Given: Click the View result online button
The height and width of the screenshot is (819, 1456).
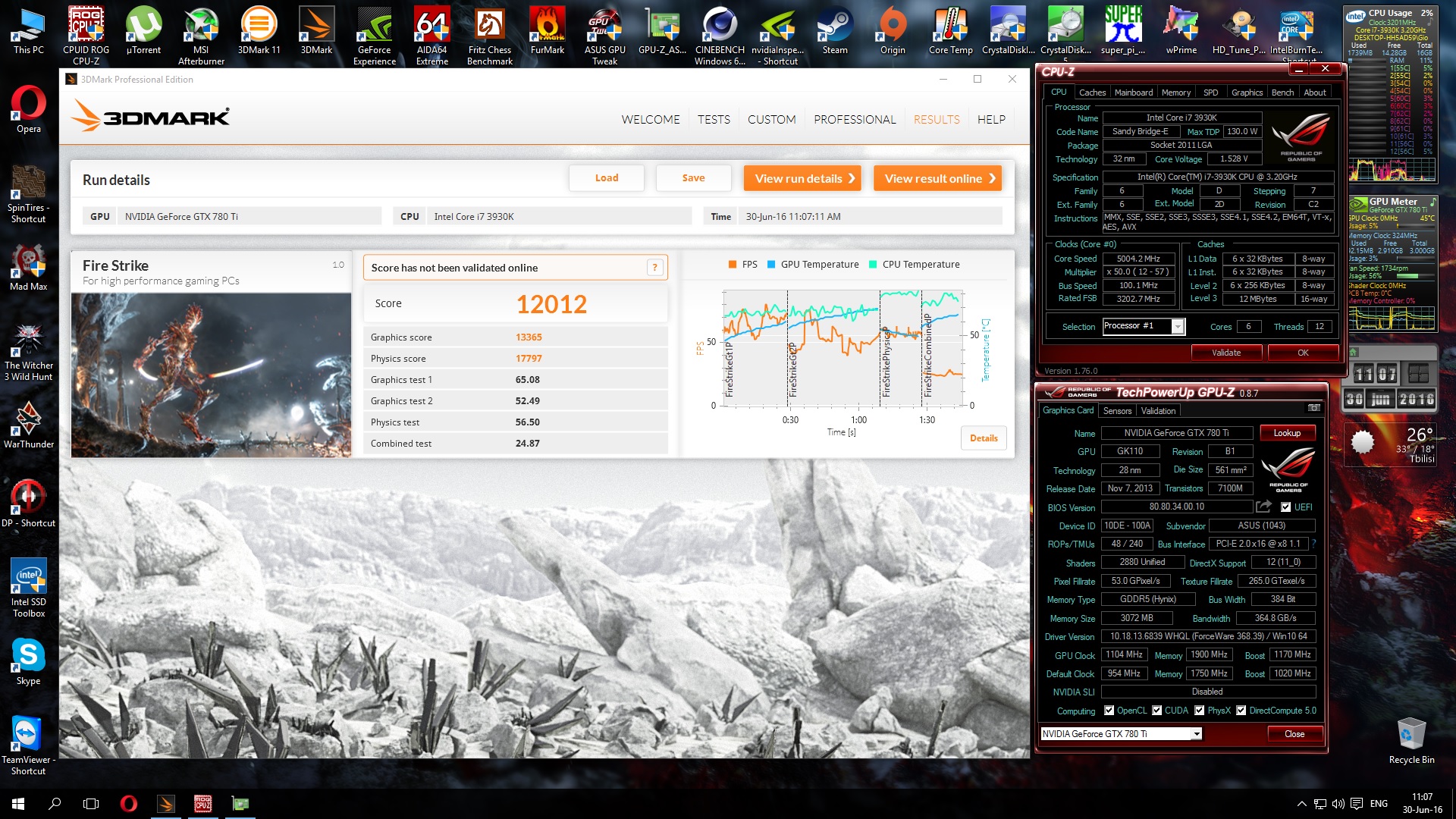Looking at the screenshot, I should point(937,177).
